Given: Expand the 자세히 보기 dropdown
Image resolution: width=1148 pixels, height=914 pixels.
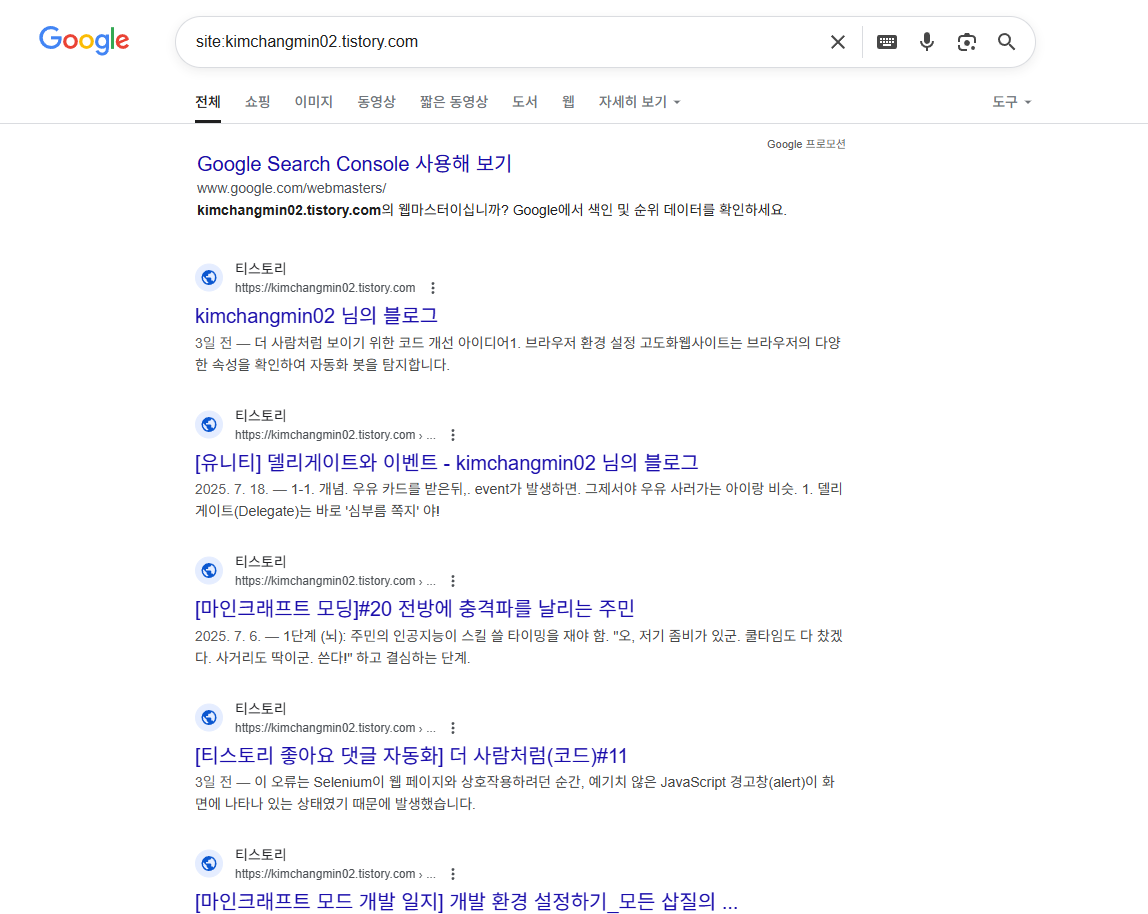Looking at the screenshot, I should 639,102.
